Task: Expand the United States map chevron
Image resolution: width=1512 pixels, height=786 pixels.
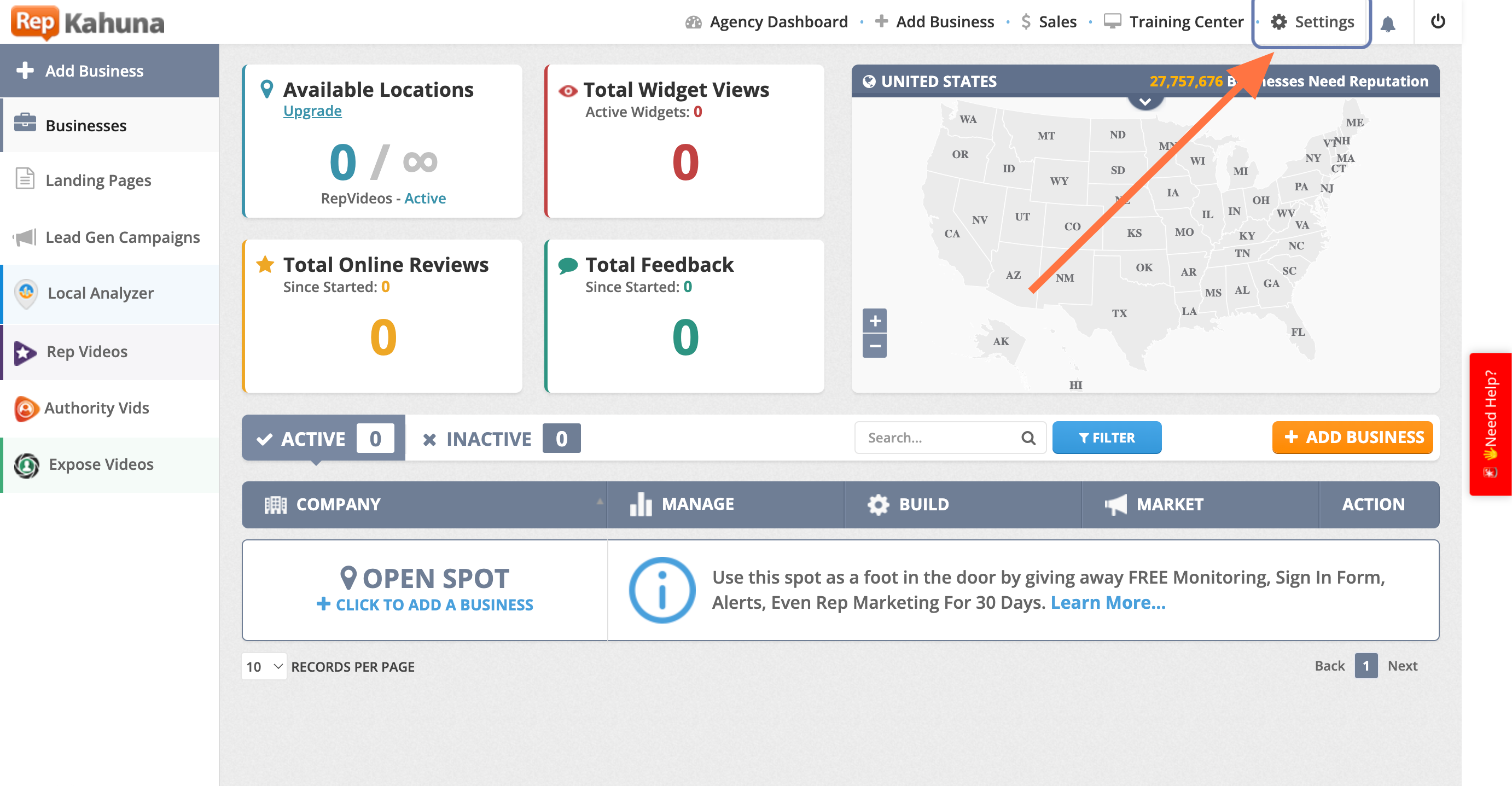Action: tap(1144, 102)
